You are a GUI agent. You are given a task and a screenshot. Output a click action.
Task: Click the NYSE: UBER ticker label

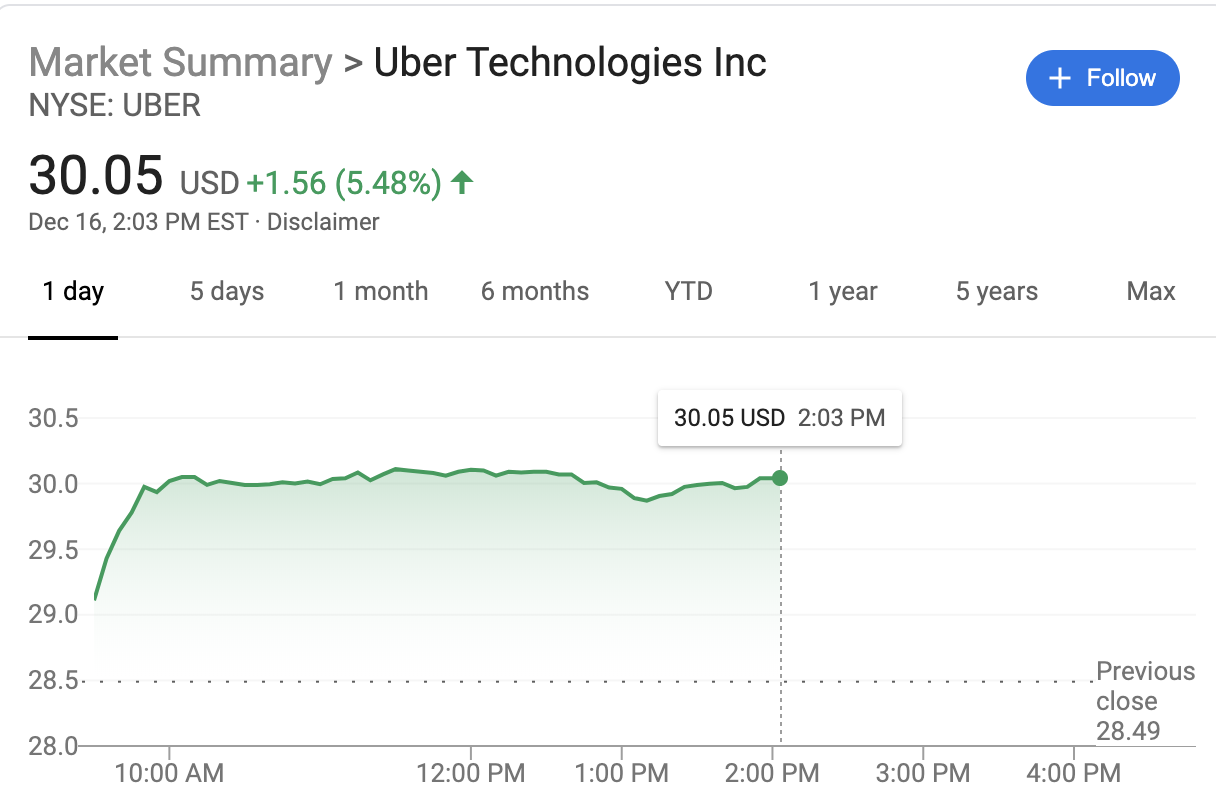pyautogui.click(x=113, y=104)
